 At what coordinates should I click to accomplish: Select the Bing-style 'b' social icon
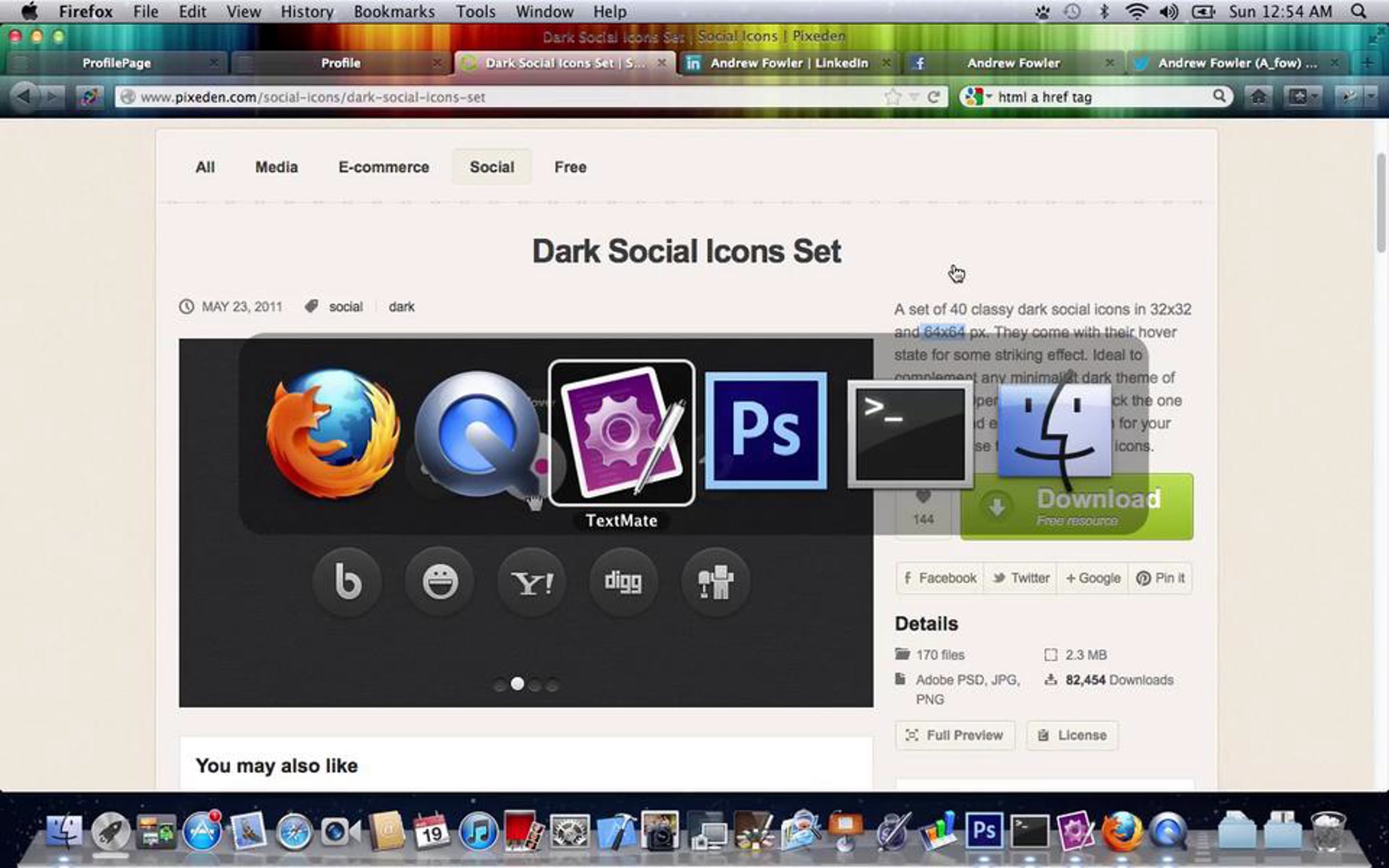[347, 581]
